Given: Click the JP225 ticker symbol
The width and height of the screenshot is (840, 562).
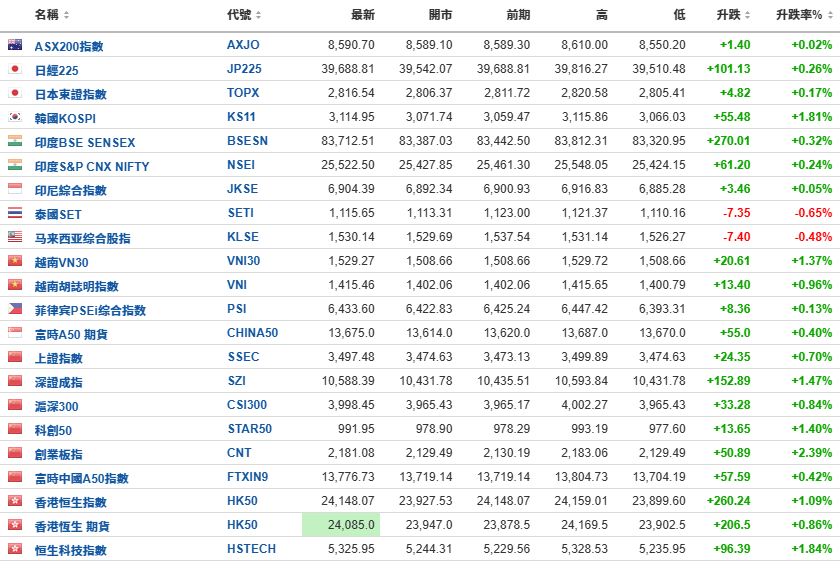Looking at the screenshot, I should tap(244, 69).
